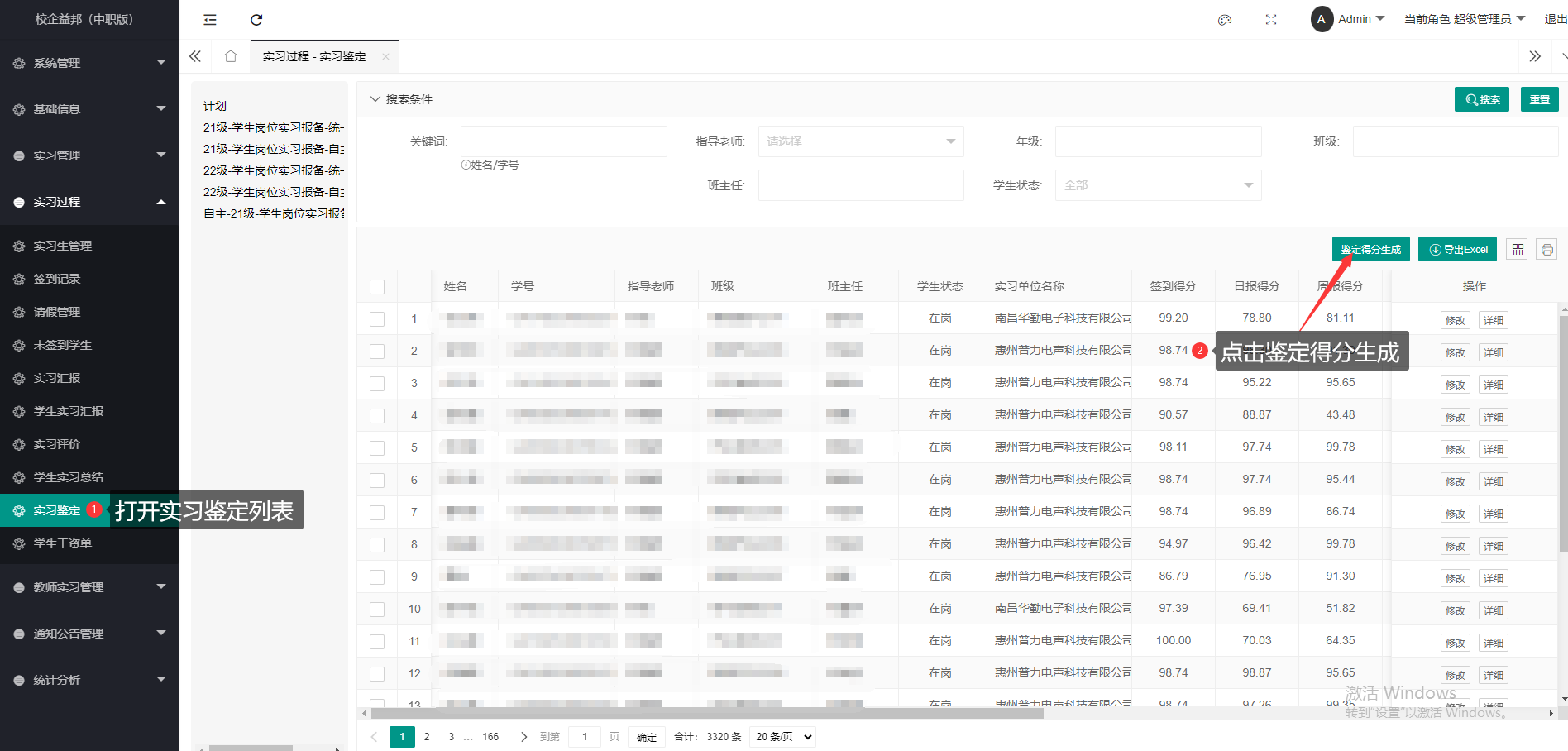
Task: Click the print table icon
Action: (x=1546, y=249)
